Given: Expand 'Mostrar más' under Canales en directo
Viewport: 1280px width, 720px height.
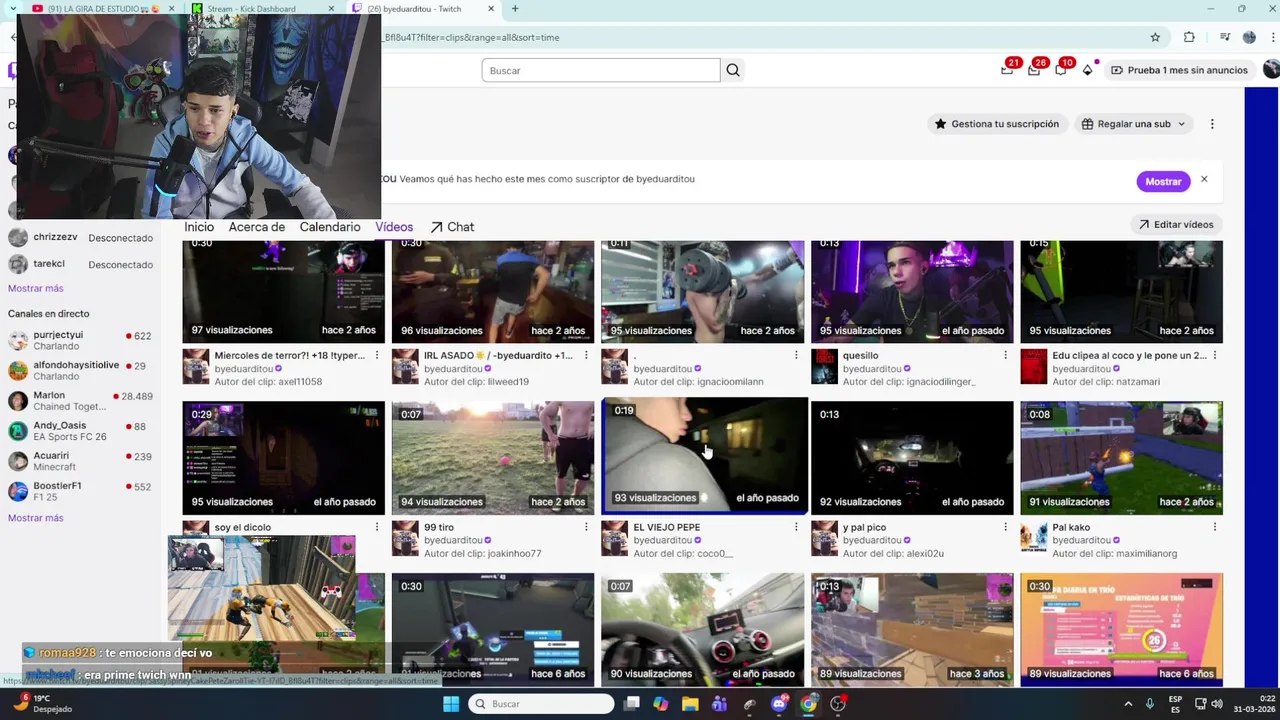Looking at the screenshot, I should (x=35, y=518).
